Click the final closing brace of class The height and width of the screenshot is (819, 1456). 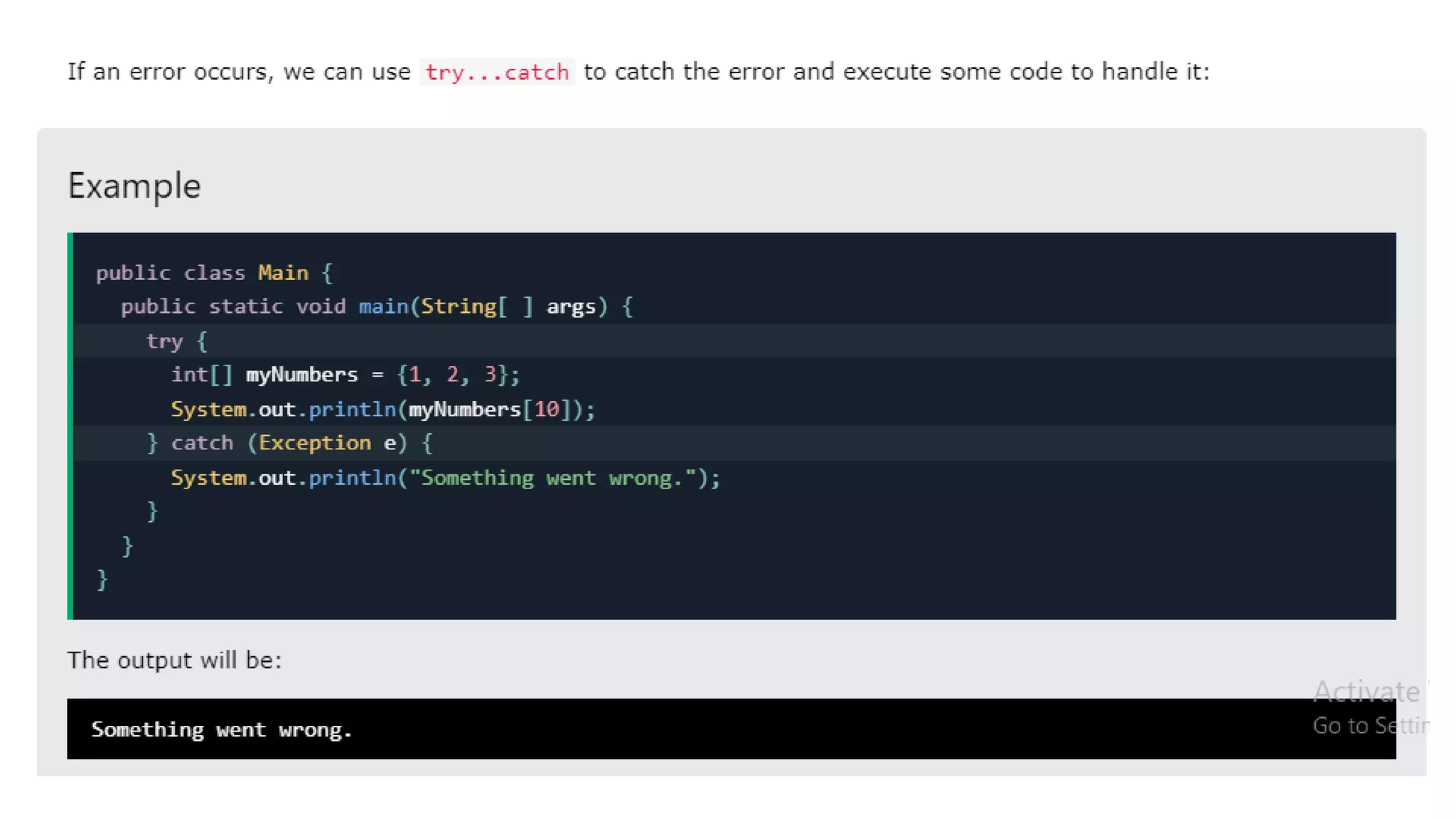[x=102, y=579]
